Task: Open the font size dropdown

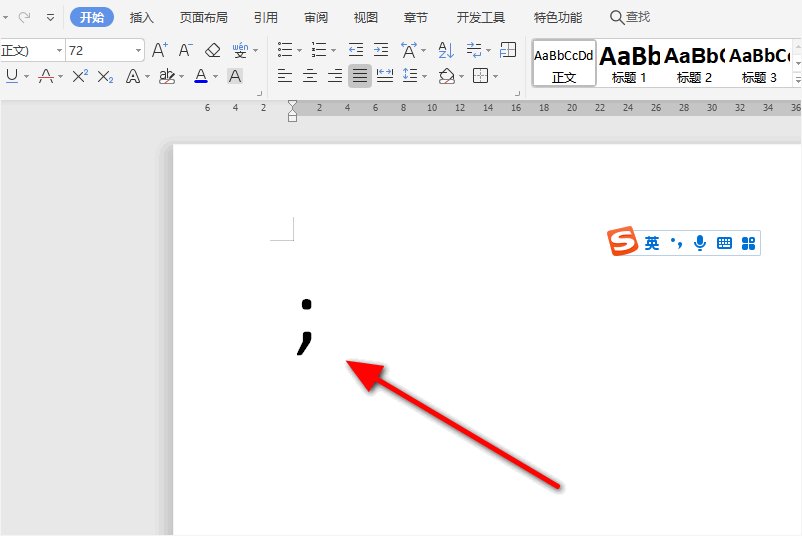Action: (138, 50)
